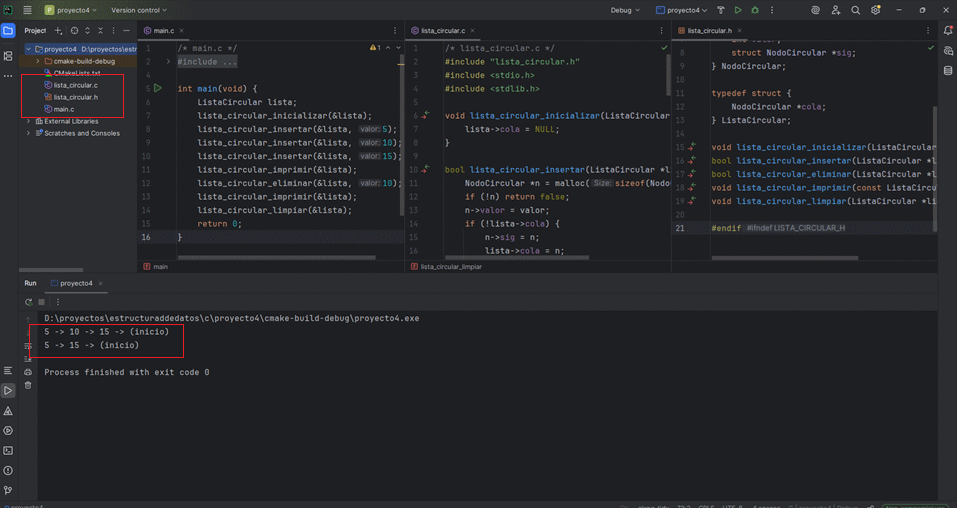Open the Debug build profile dropdown

625,10
